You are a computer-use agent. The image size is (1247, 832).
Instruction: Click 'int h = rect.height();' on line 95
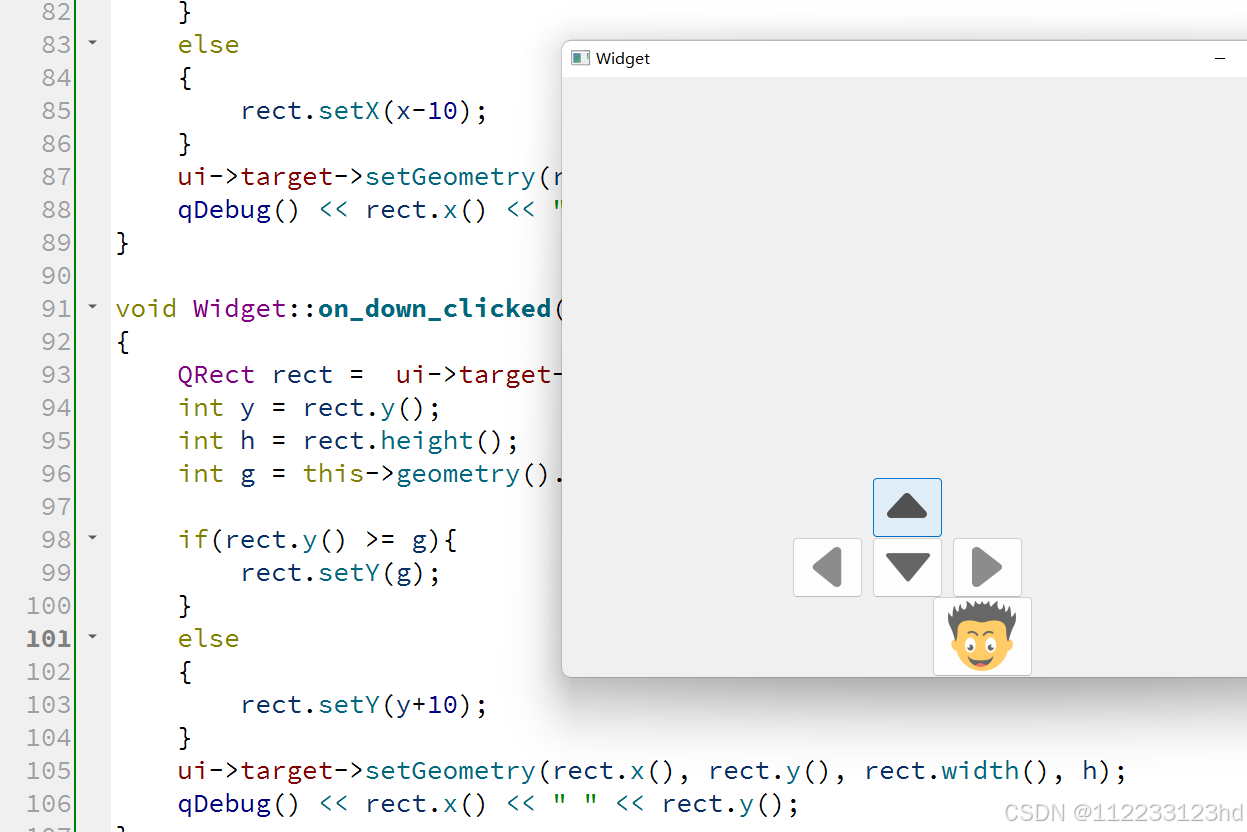point(348,440)
